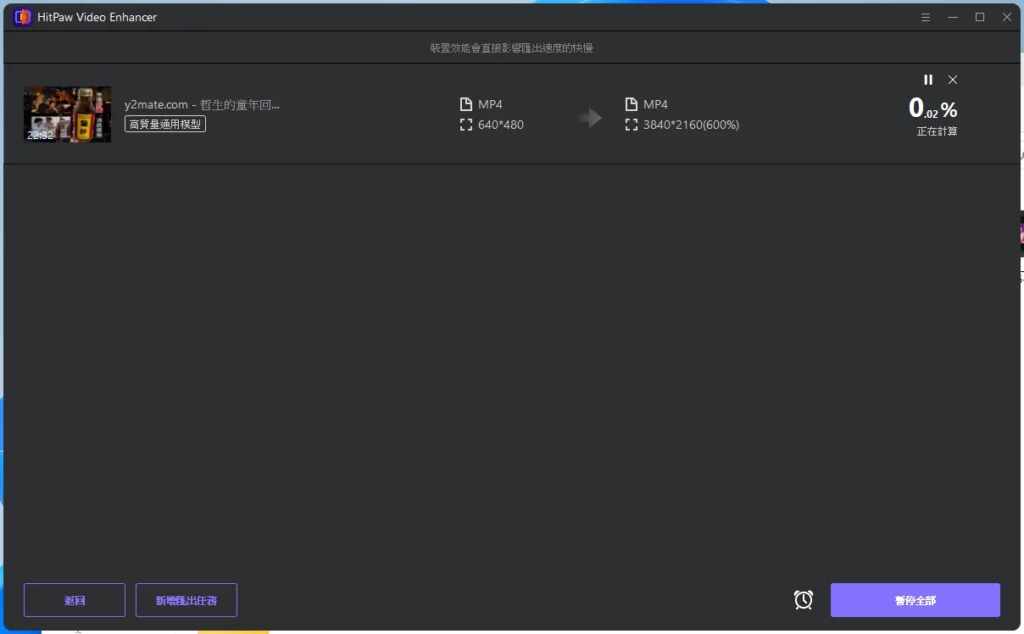
Task: Cancel the y2mate.com video export task
Action: (953, 80)
